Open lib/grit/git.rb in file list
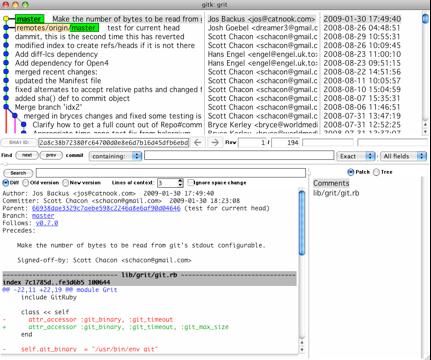This screenshot has height=360, width=431. pyautogui.click(x=336, y=193)
